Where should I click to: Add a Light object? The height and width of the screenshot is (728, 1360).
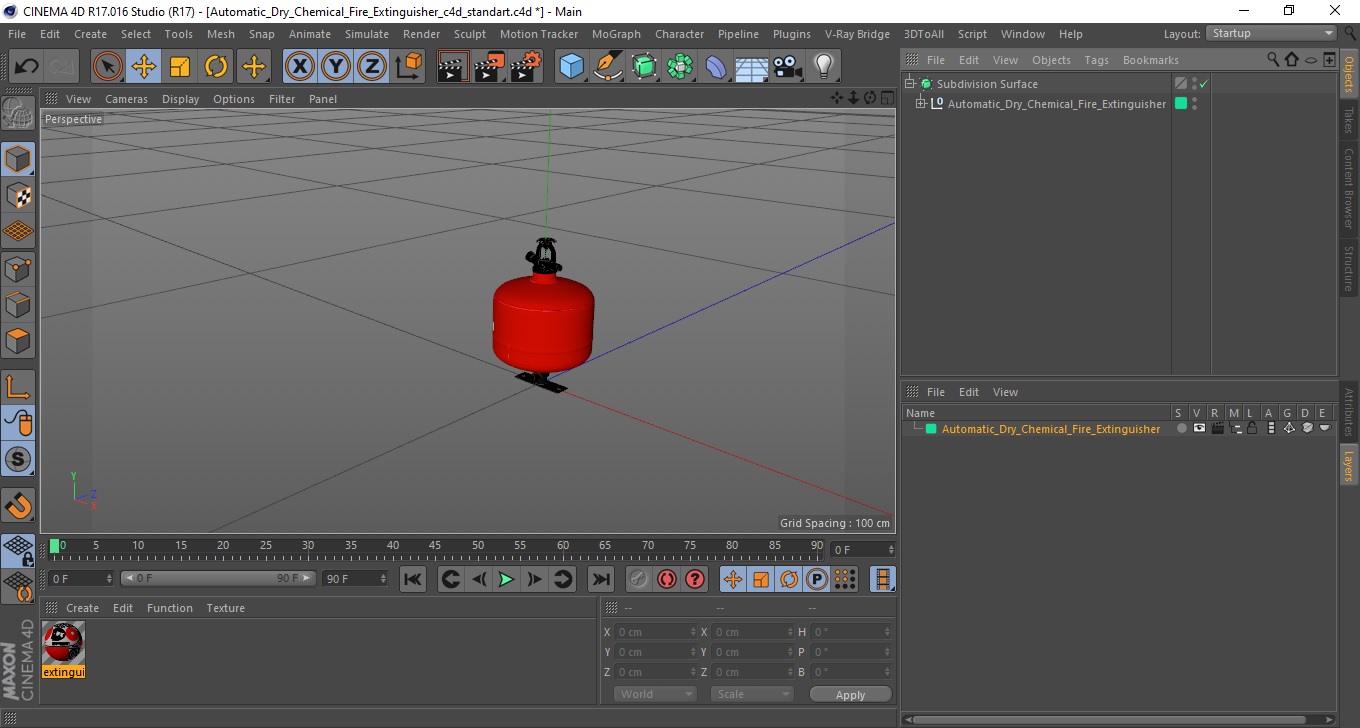pos(824,67)
